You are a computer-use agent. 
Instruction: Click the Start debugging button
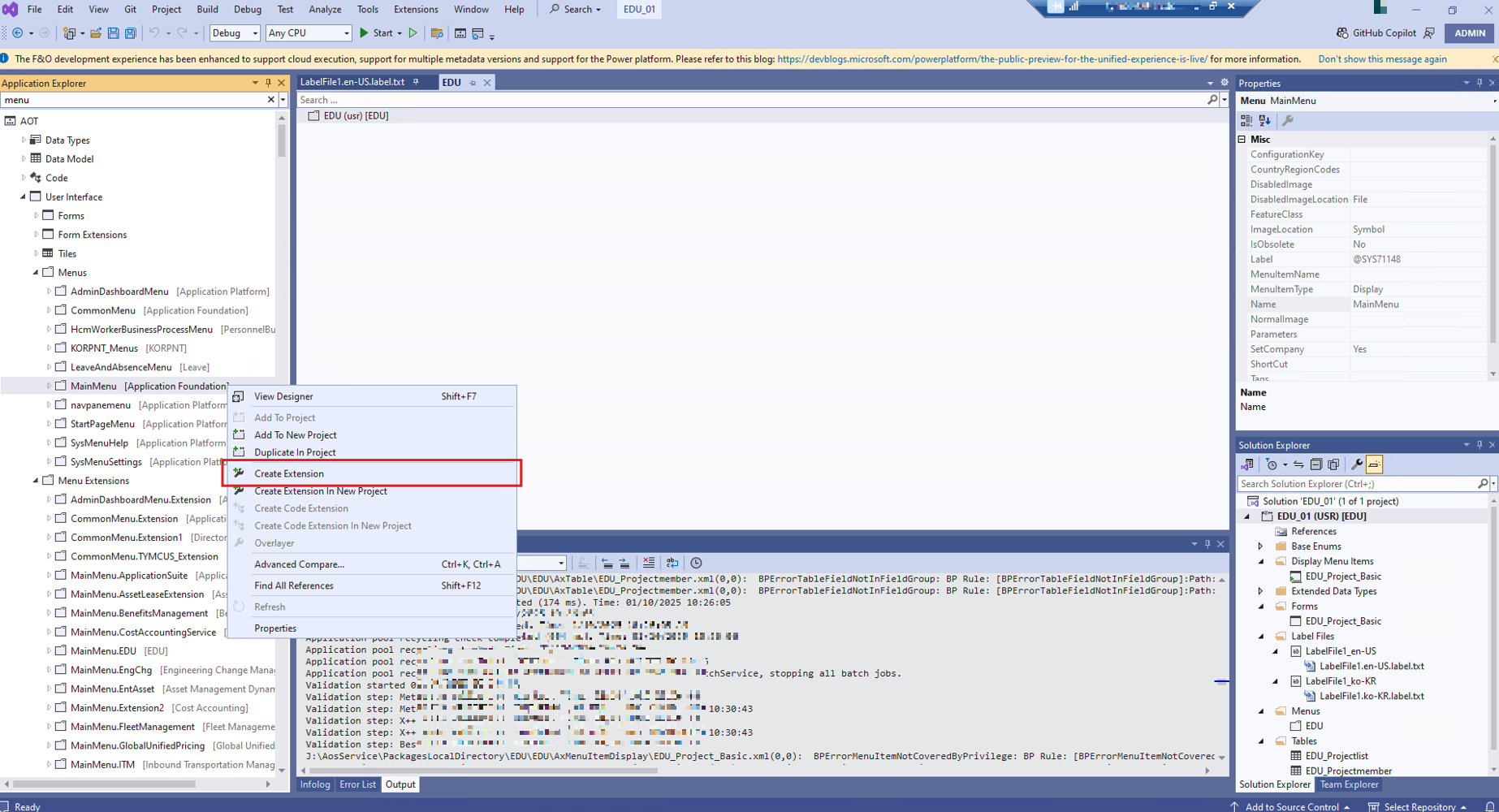click(x=376, y=33)
